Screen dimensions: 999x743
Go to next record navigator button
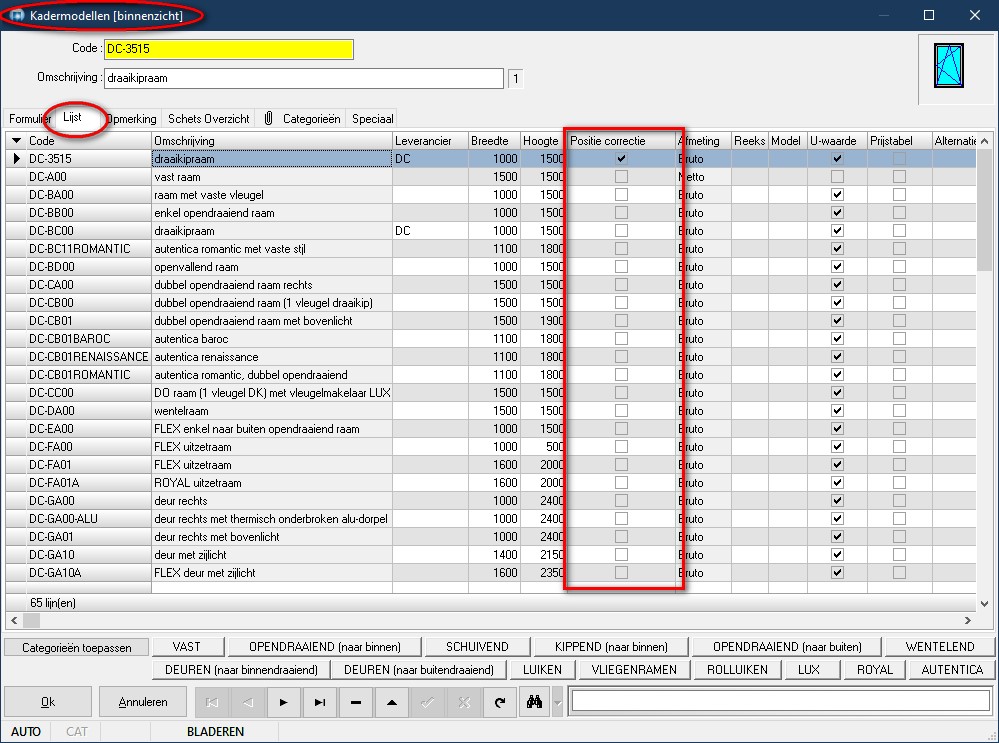pyautogui.click(x=284, y=702)
